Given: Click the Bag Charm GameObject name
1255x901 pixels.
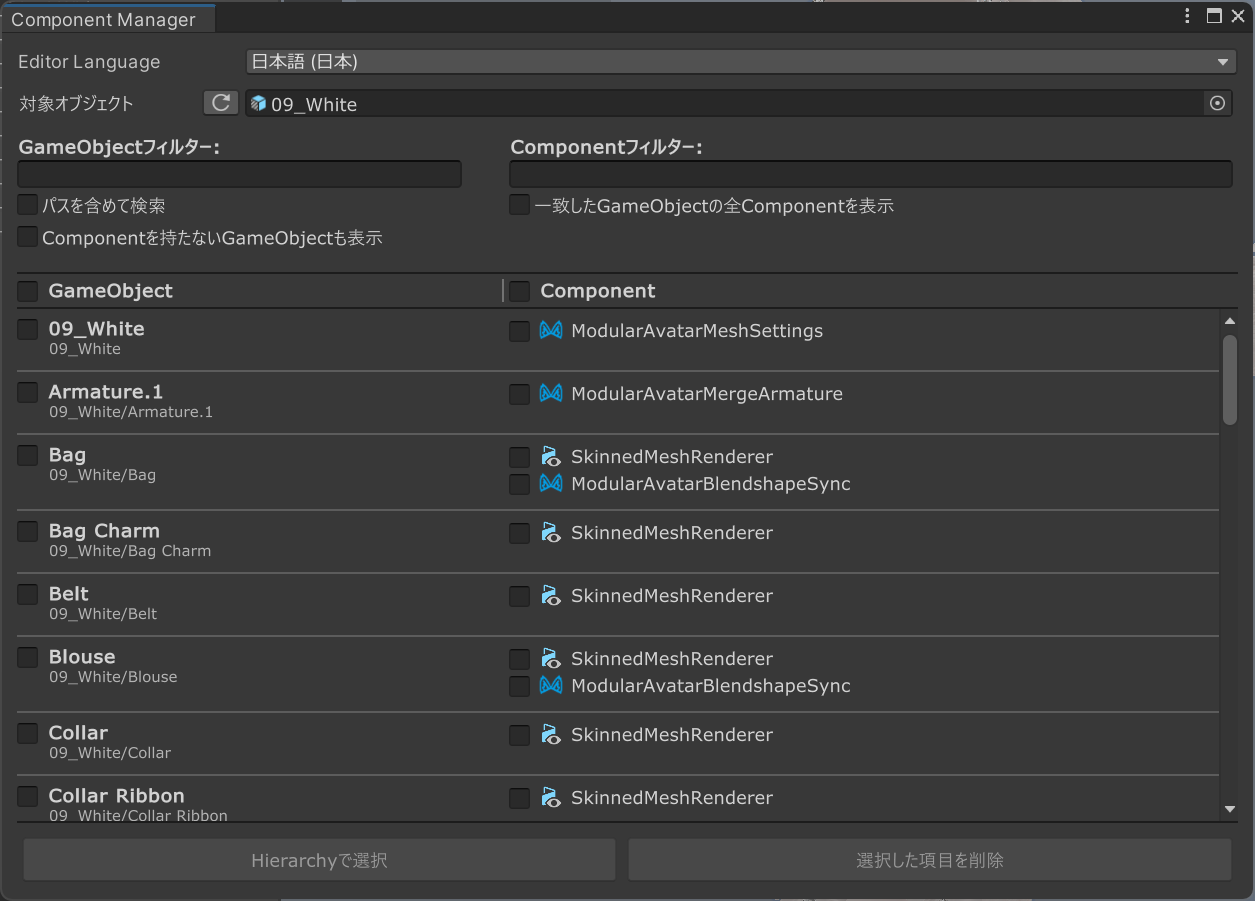Looking at the screenshot, I should pyautogui.click(x=104, y=531).
